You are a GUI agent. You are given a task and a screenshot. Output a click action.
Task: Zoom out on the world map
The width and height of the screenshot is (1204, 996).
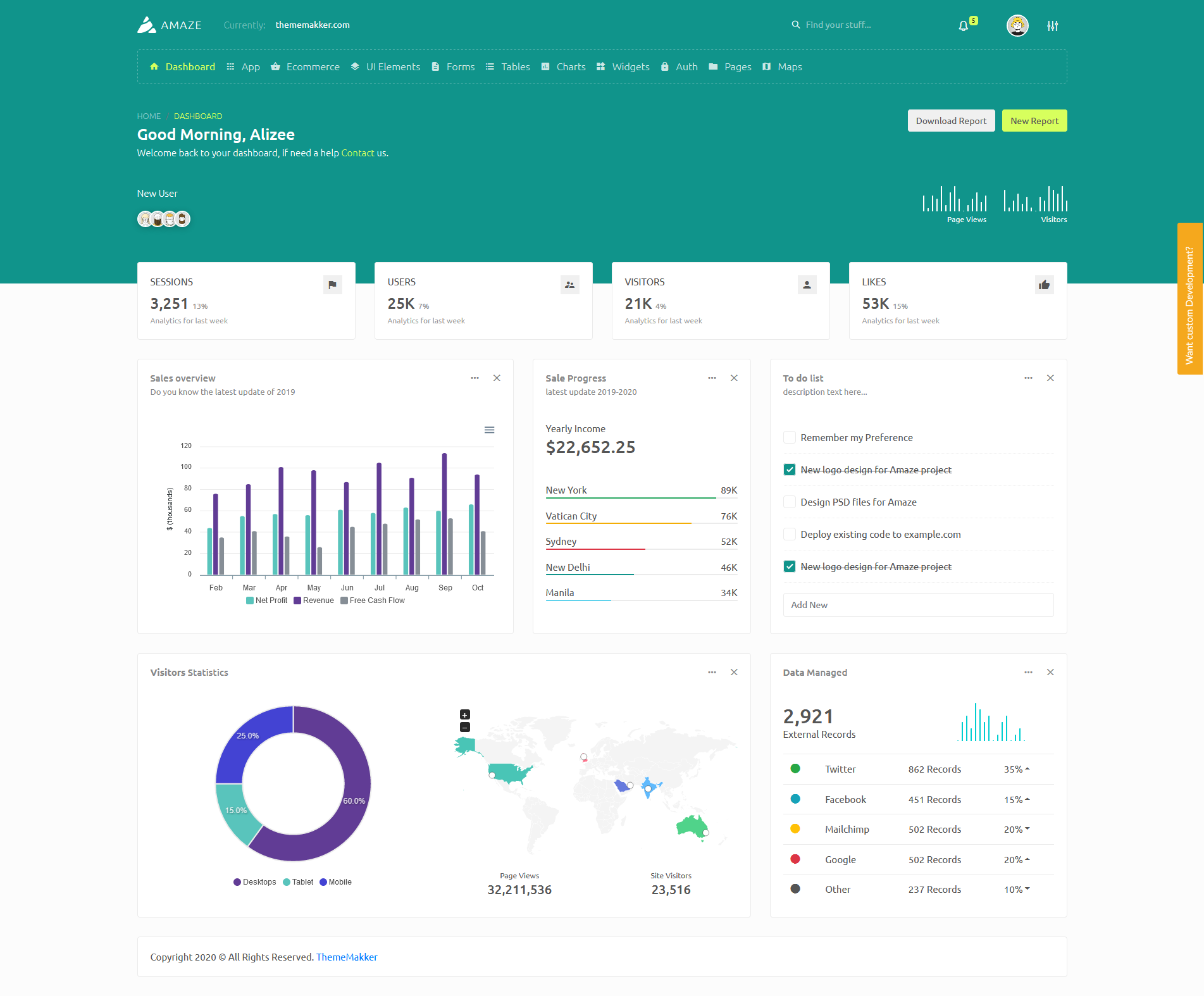465,728
